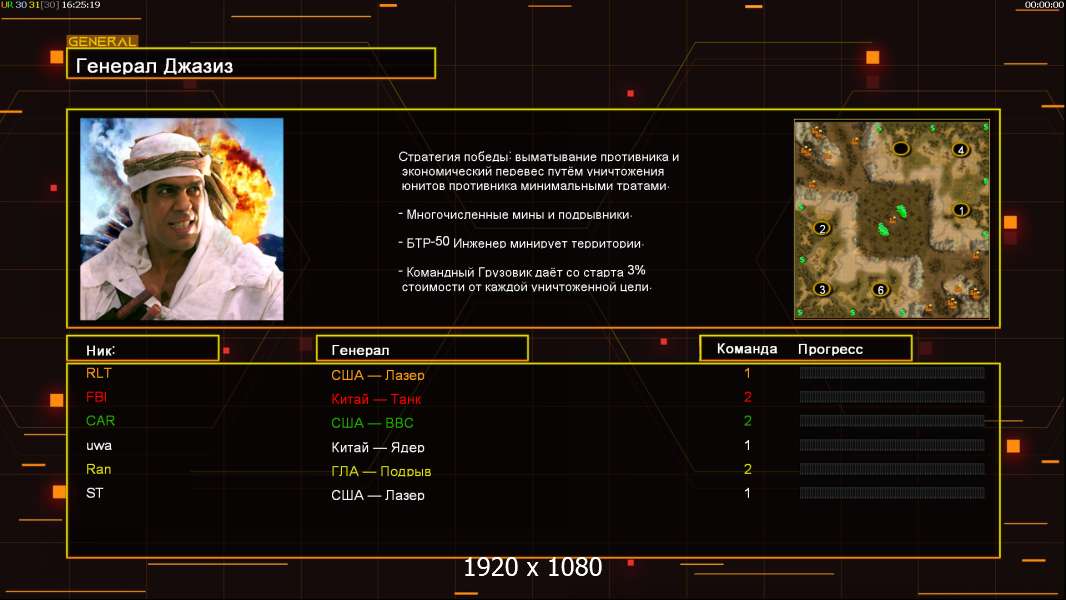
Task: Click start position marker 1 on the map
Action: coord(961,210)
